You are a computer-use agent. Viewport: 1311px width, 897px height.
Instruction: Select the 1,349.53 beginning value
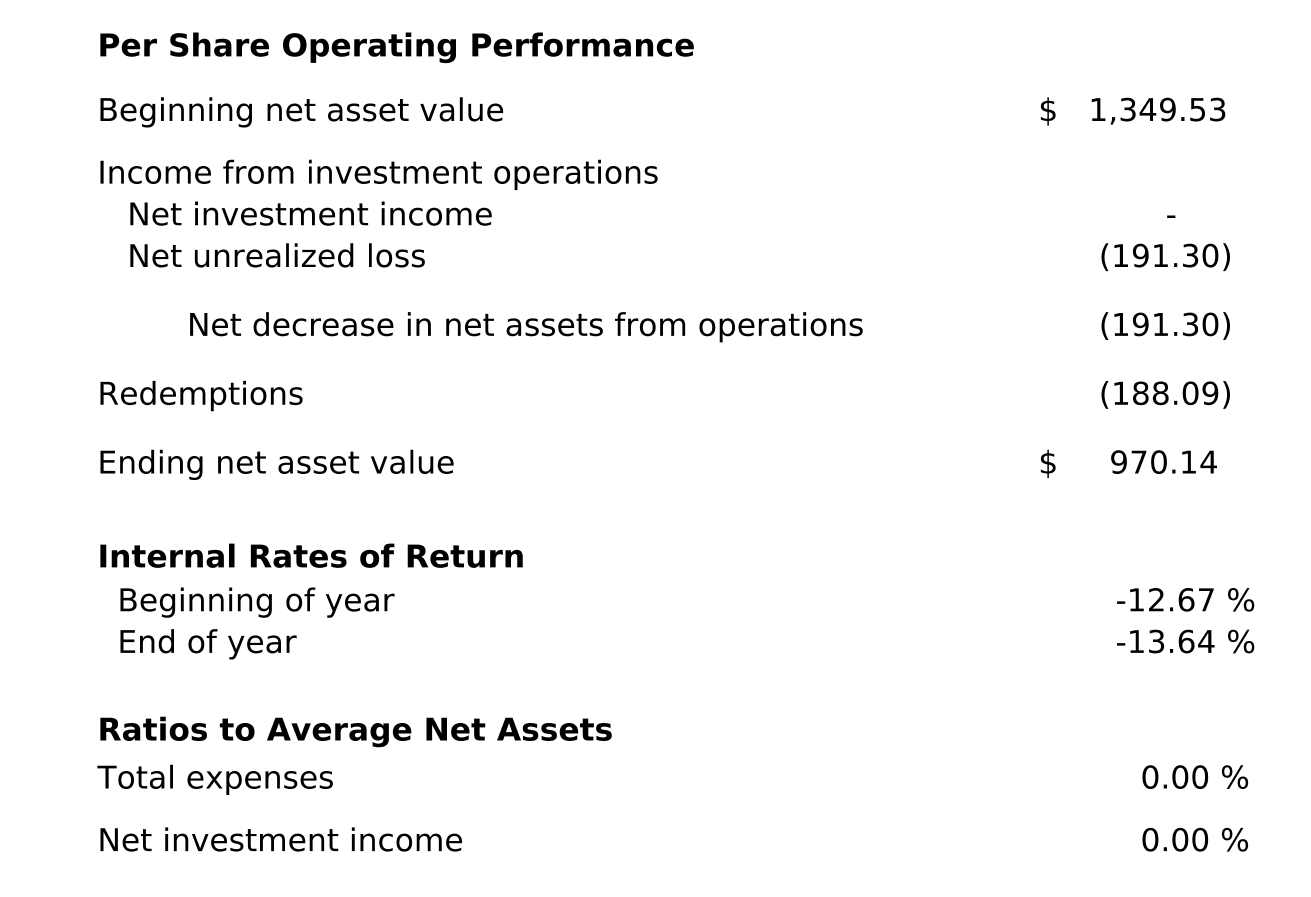(1157, 110)
